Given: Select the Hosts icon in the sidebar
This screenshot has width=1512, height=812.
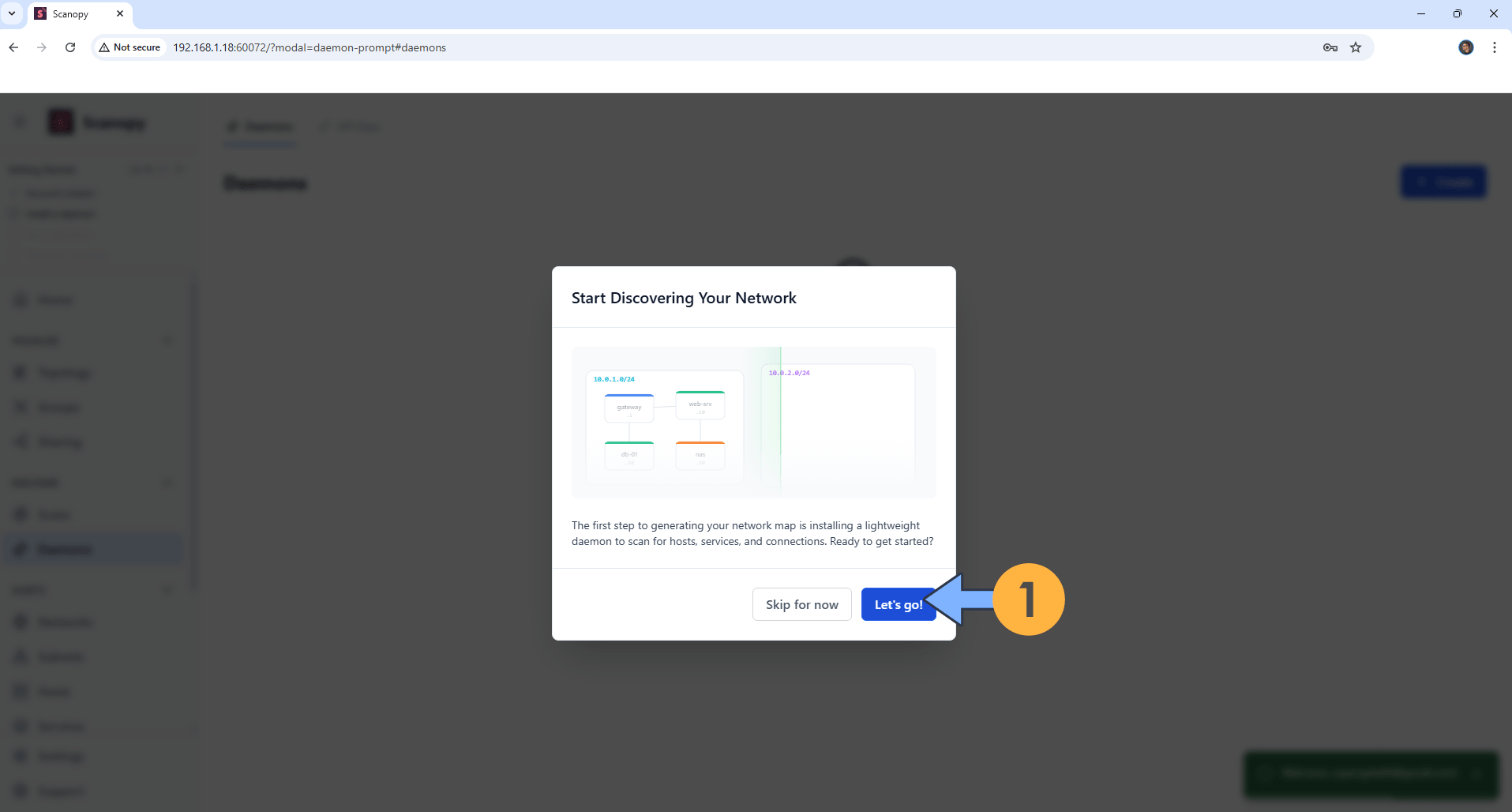Looking at the screenshot, I should (53, 691).
